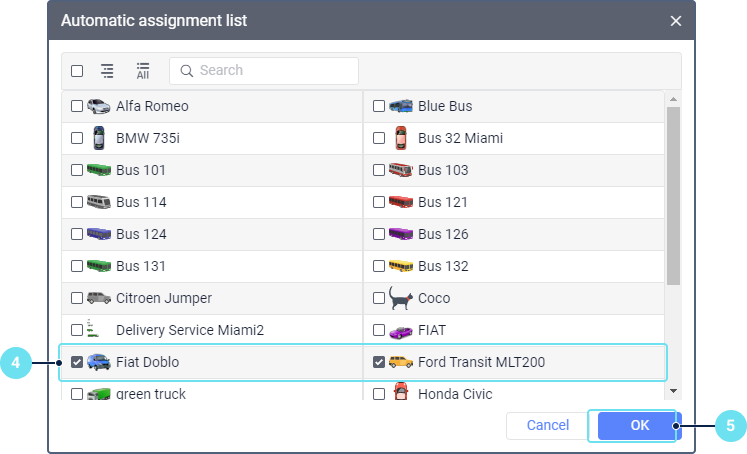Toggle the select-all checkbox in toolbar
The width and height of the screenshot is (747, 454).
pos(77,71)
